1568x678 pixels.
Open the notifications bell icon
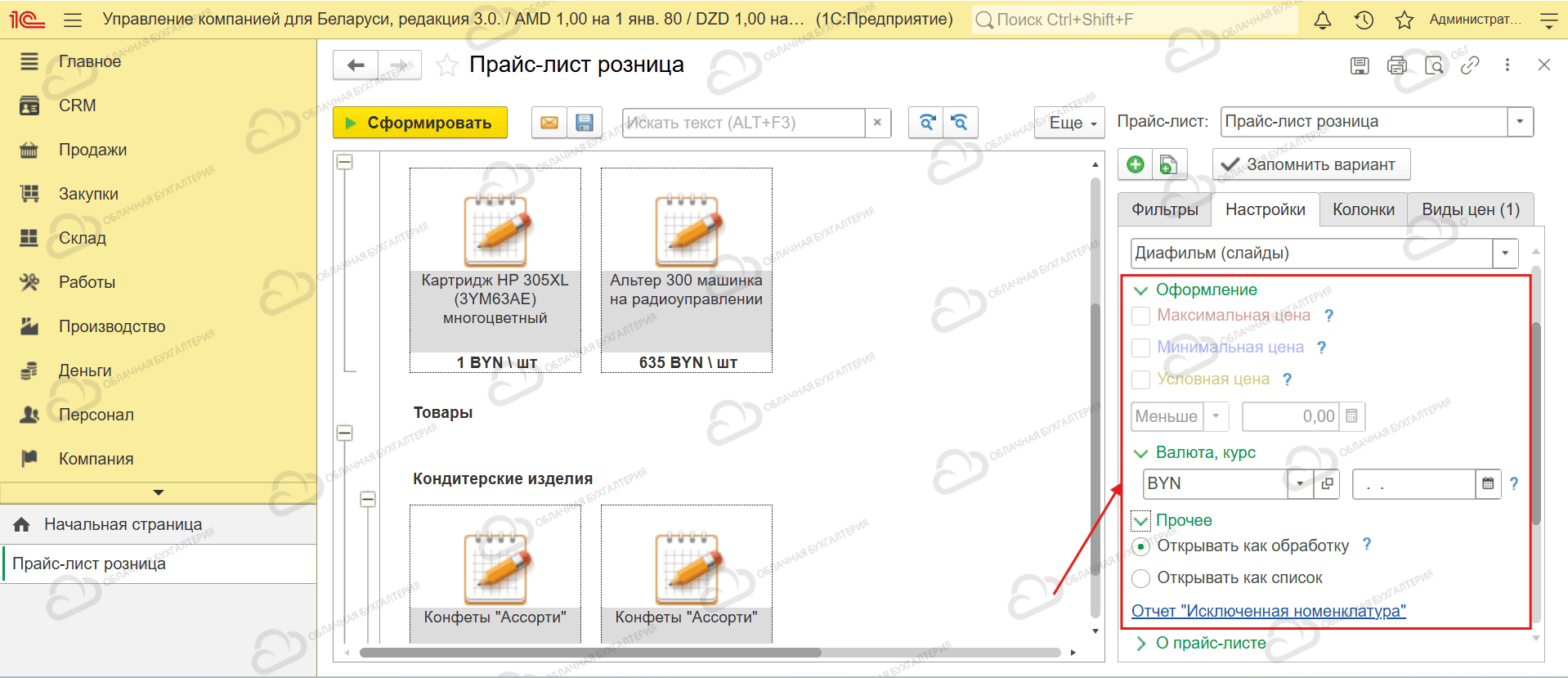pos(1322,20)
